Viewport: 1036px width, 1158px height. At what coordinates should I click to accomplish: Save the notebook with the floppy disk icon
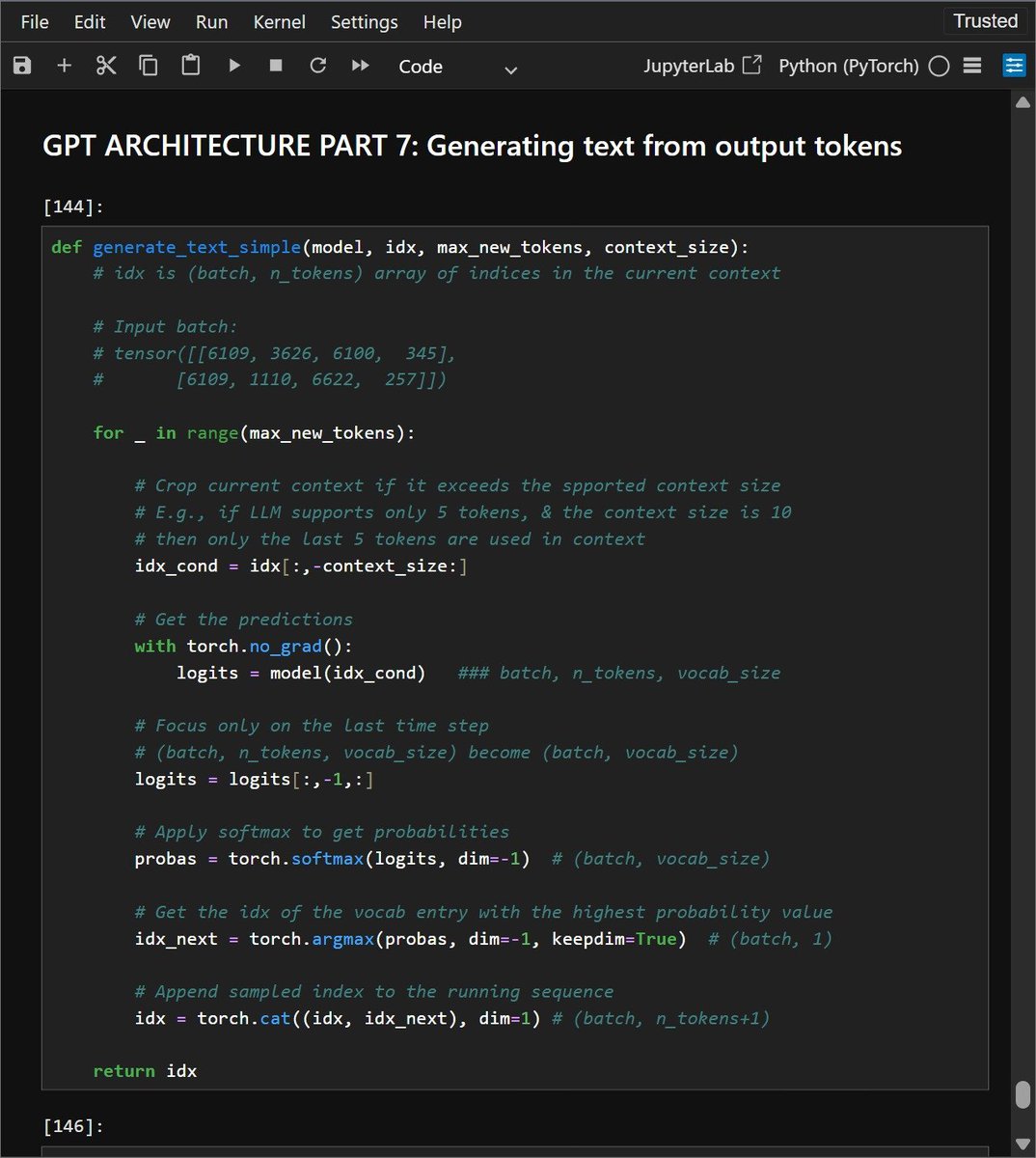coord(22,66)
